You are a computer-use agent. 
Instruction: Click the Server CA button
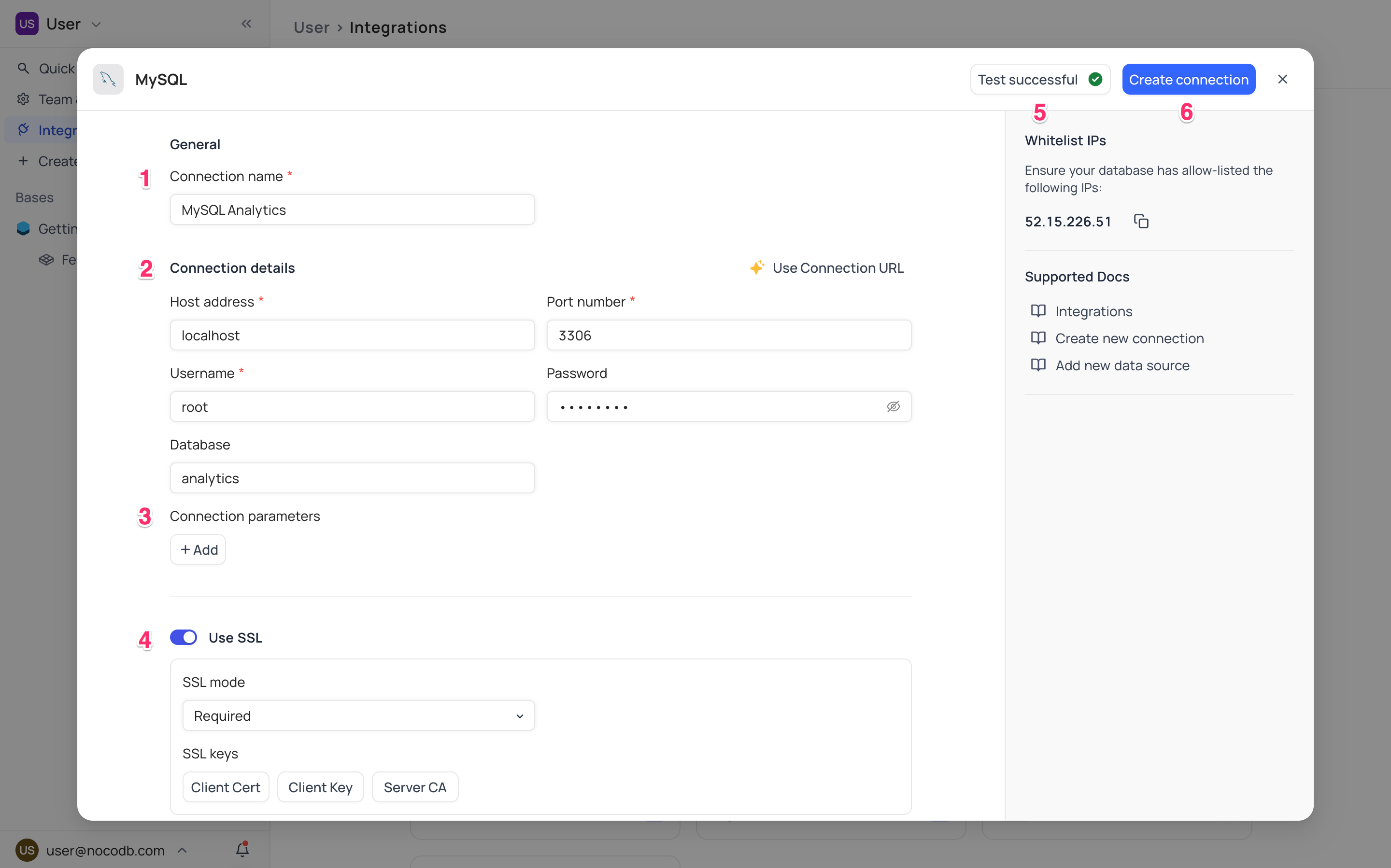(x=415, y=787)
